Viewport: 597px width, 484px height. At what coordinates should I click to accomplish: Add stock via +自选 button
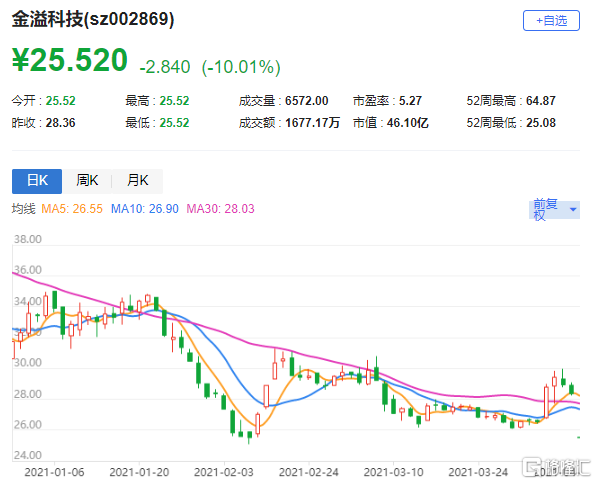coord(551,21)
